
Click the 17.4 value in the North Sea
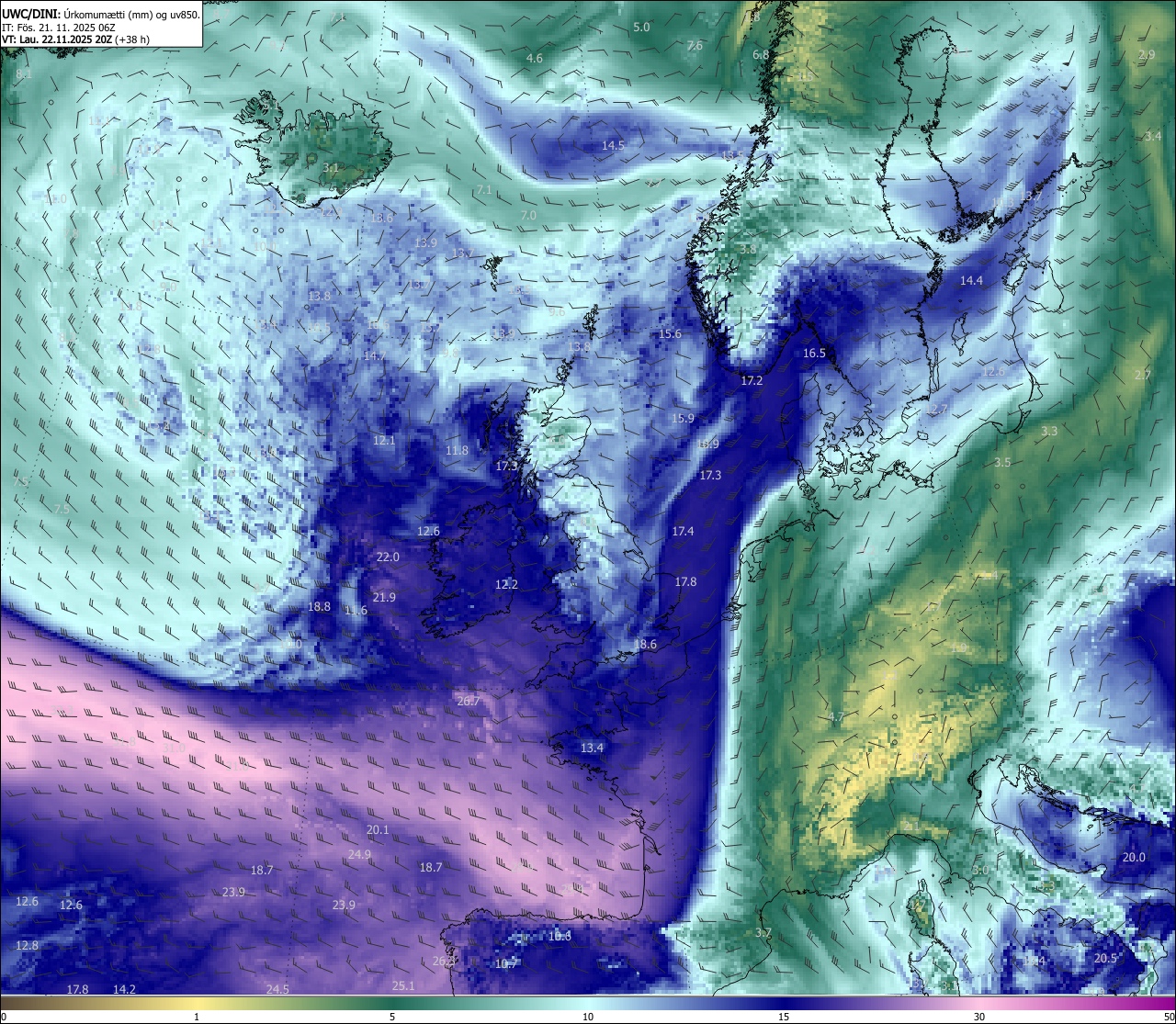(x=683, y=532)
